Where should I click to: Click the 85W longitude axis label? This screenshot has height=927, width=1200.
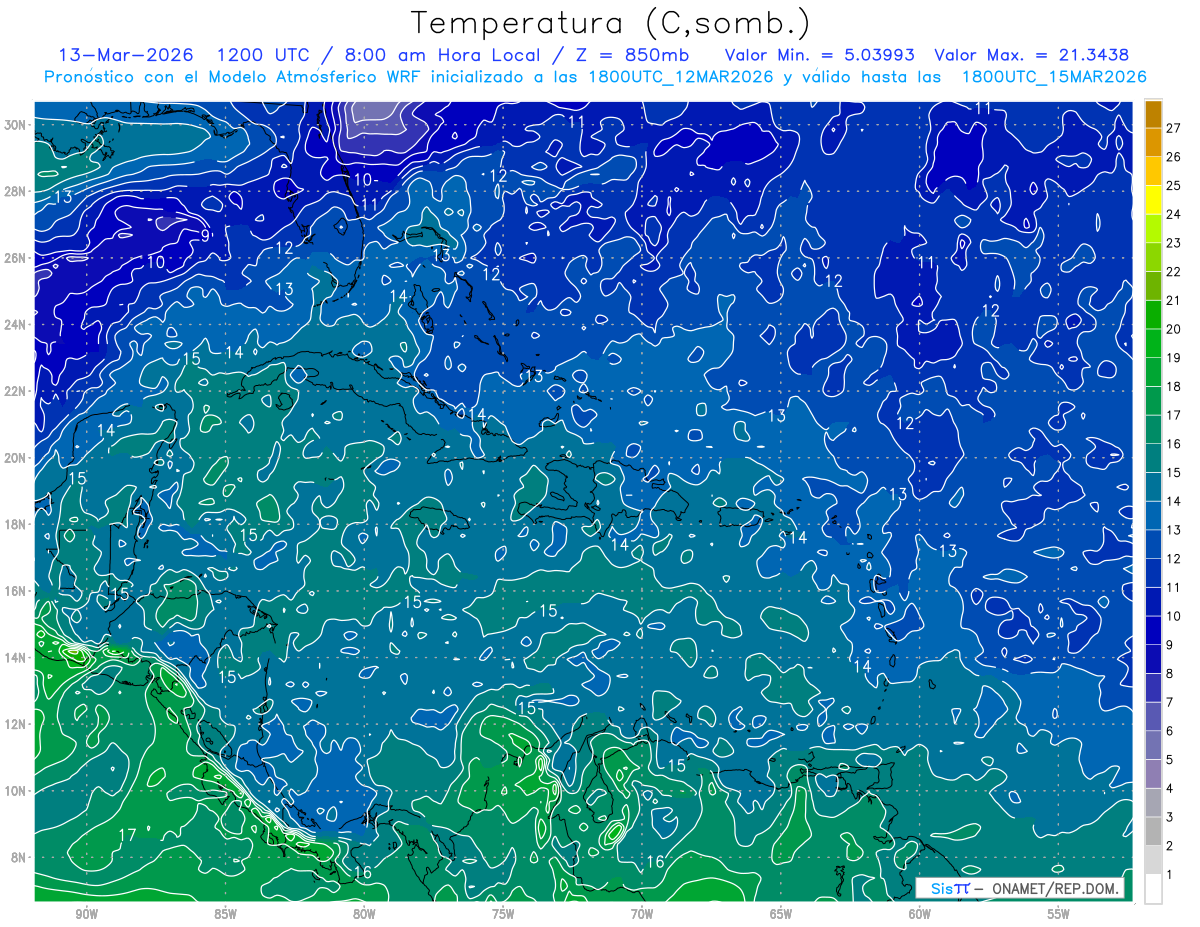pos(225,914)
